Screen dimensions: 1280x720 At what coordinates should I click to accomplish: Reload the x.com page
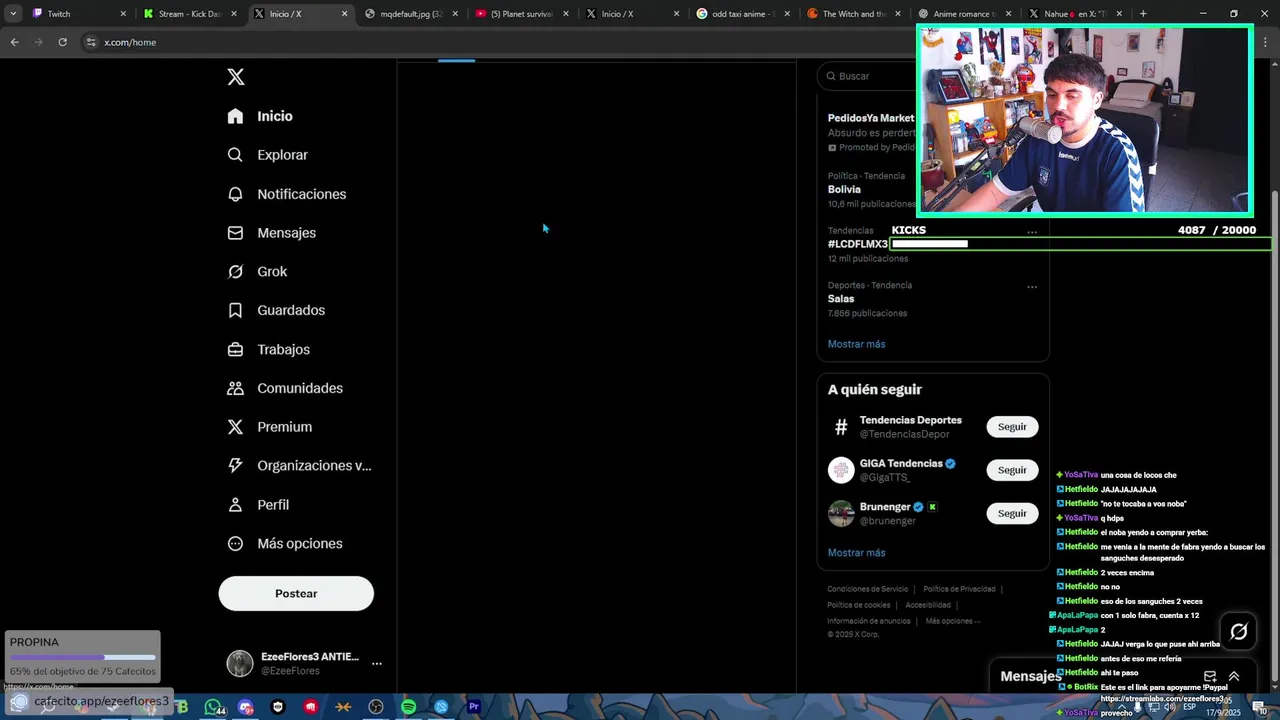62,42
